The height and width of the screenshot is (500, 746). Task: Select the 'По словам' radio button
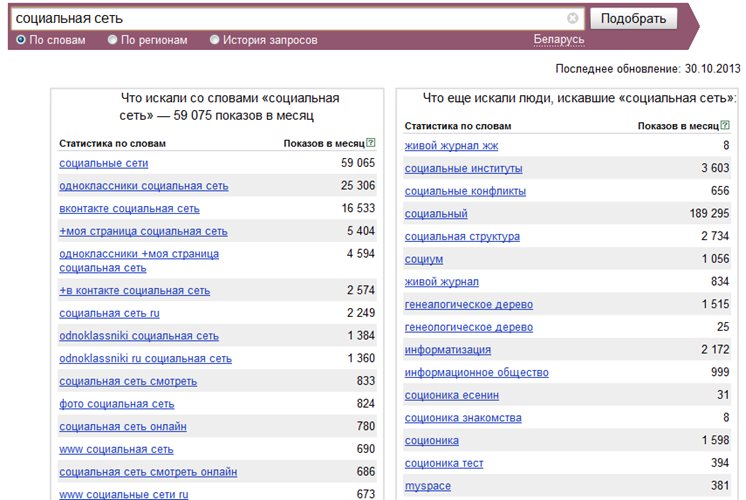[21, 39]
